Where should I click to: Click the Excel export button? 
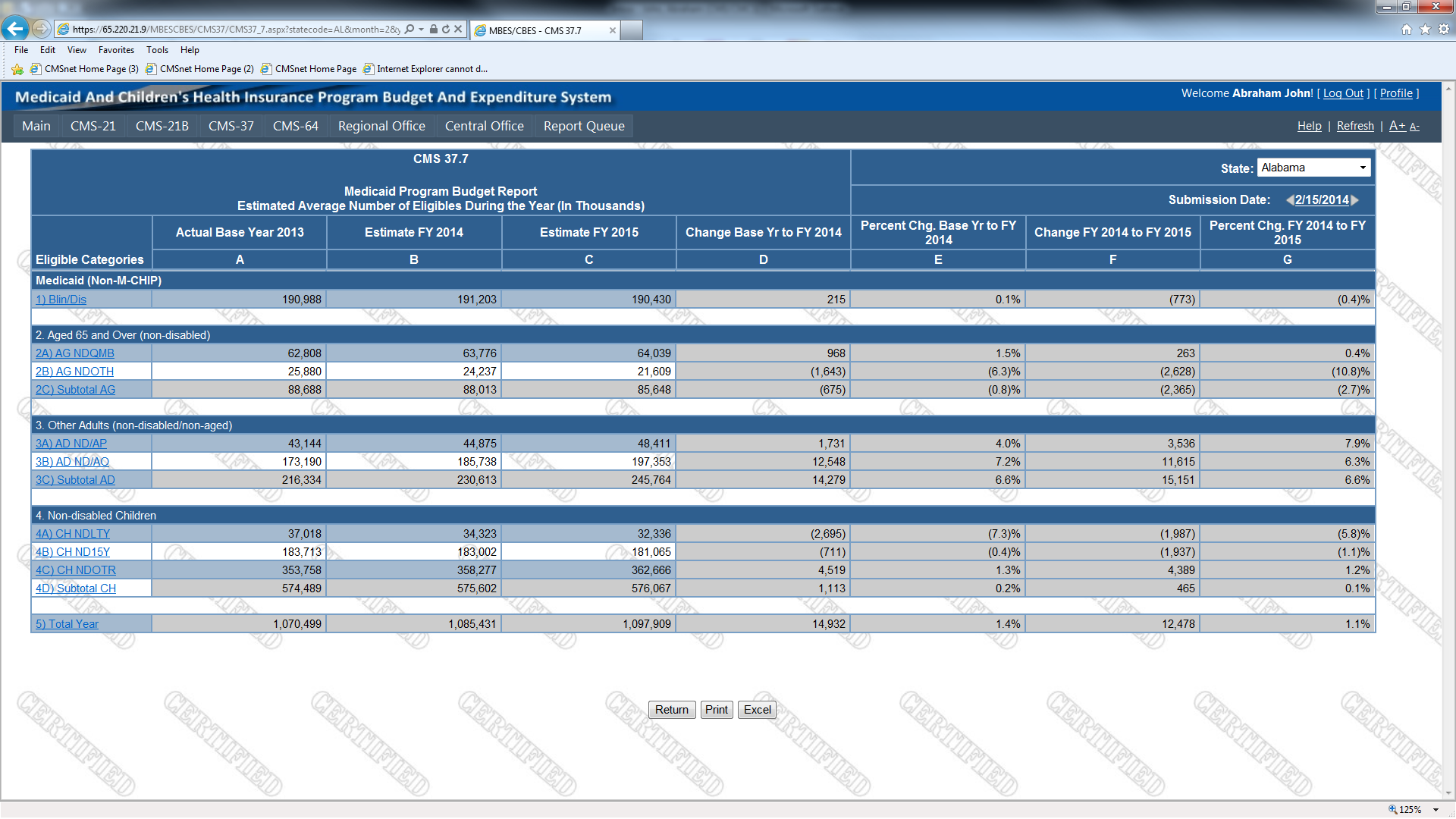pos(757,710)
